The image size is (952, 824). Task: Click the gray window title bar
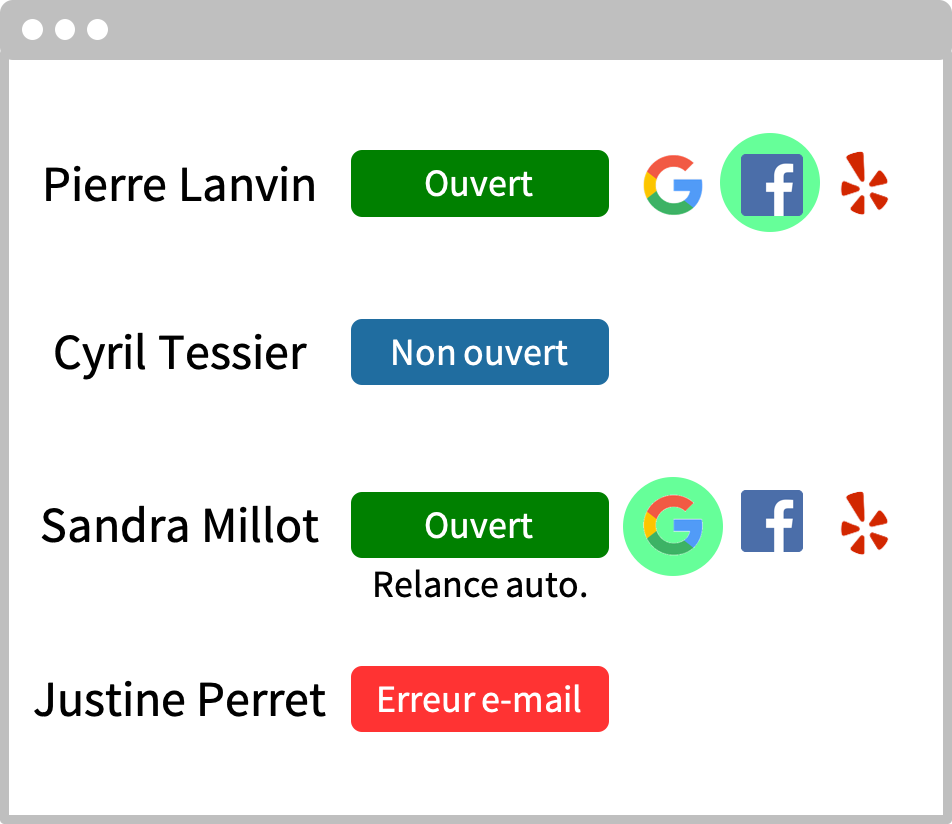(476, 30)
